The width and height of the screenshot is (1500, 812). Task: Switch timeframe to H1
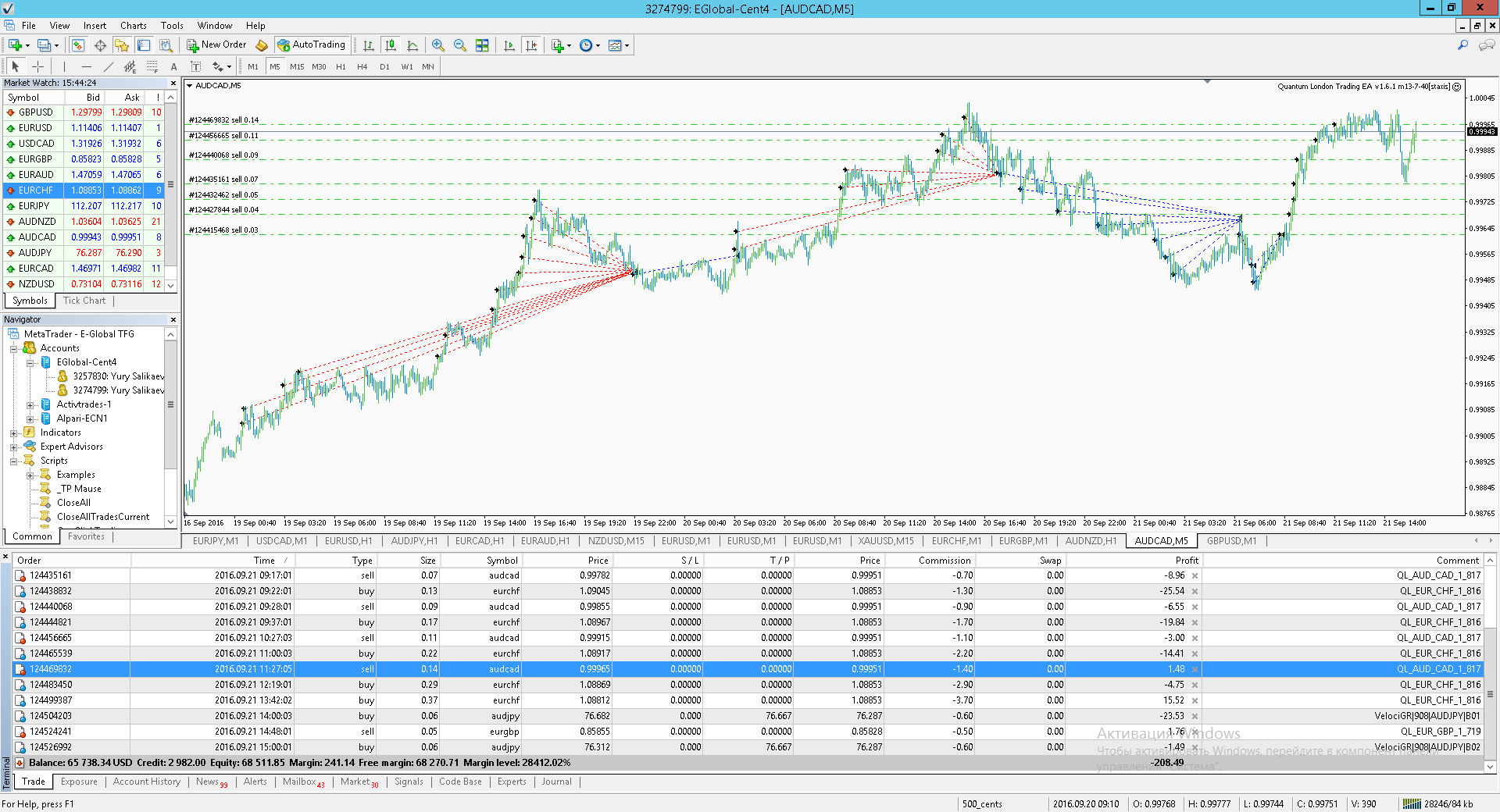341,66
